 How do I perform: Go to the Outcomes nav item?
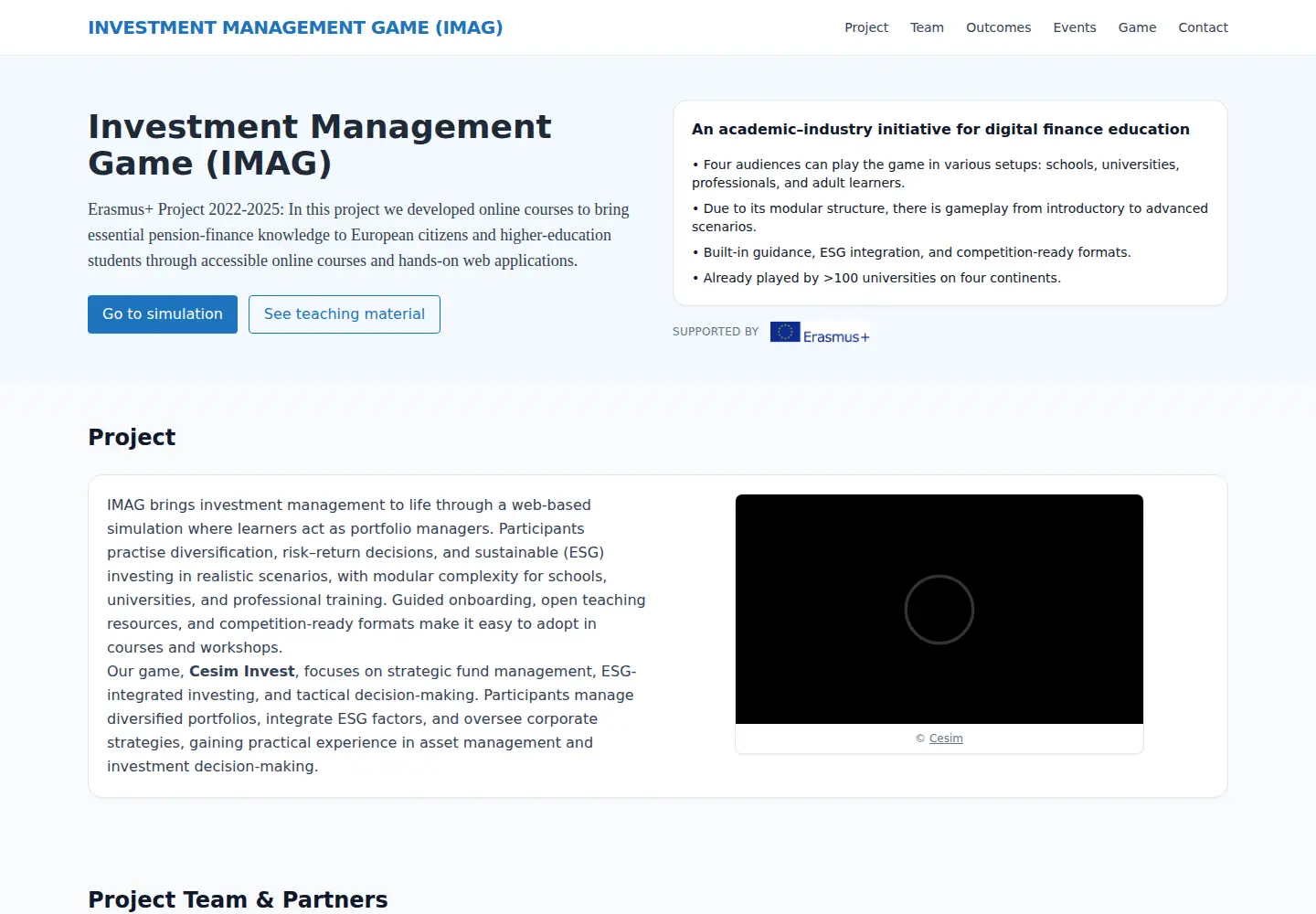pyautogui.click(x=998, y=27)
